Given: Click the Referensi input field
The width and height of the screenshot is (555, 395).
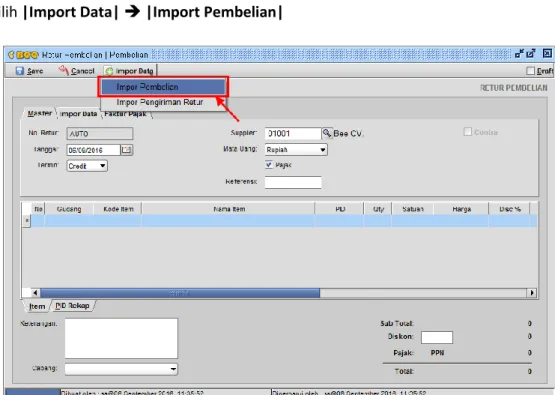Looking at the screenshot, I should (x=293, y=182).
